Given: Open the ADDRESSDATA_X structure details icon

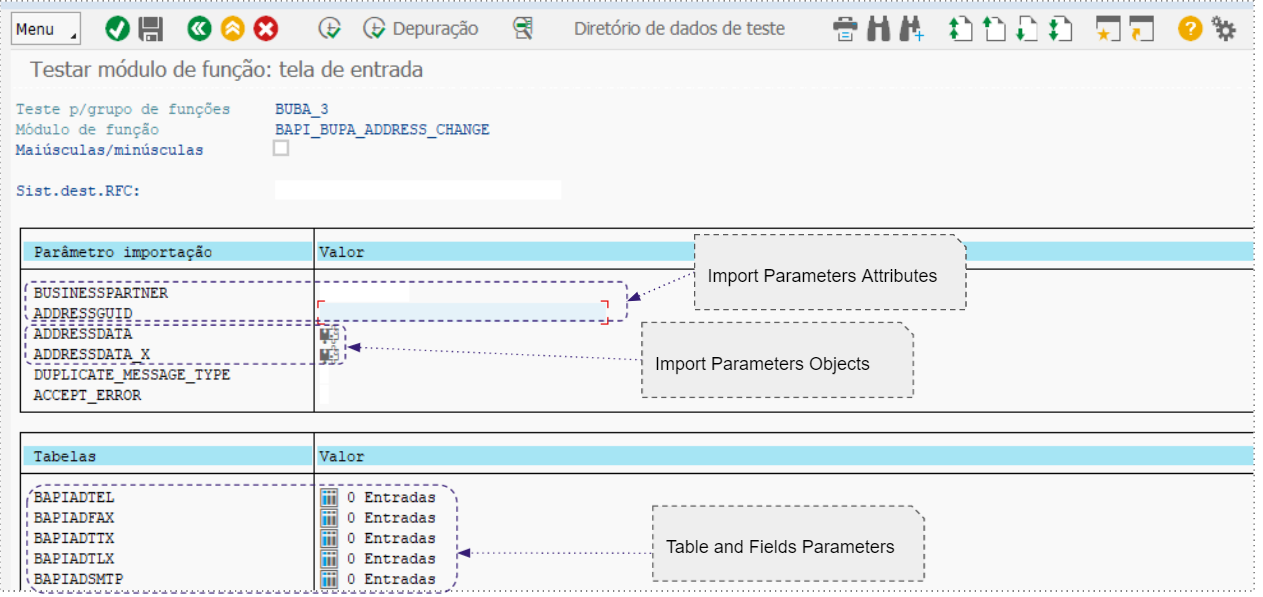Looking at the screenshot, I should click(x=328, y=355).
